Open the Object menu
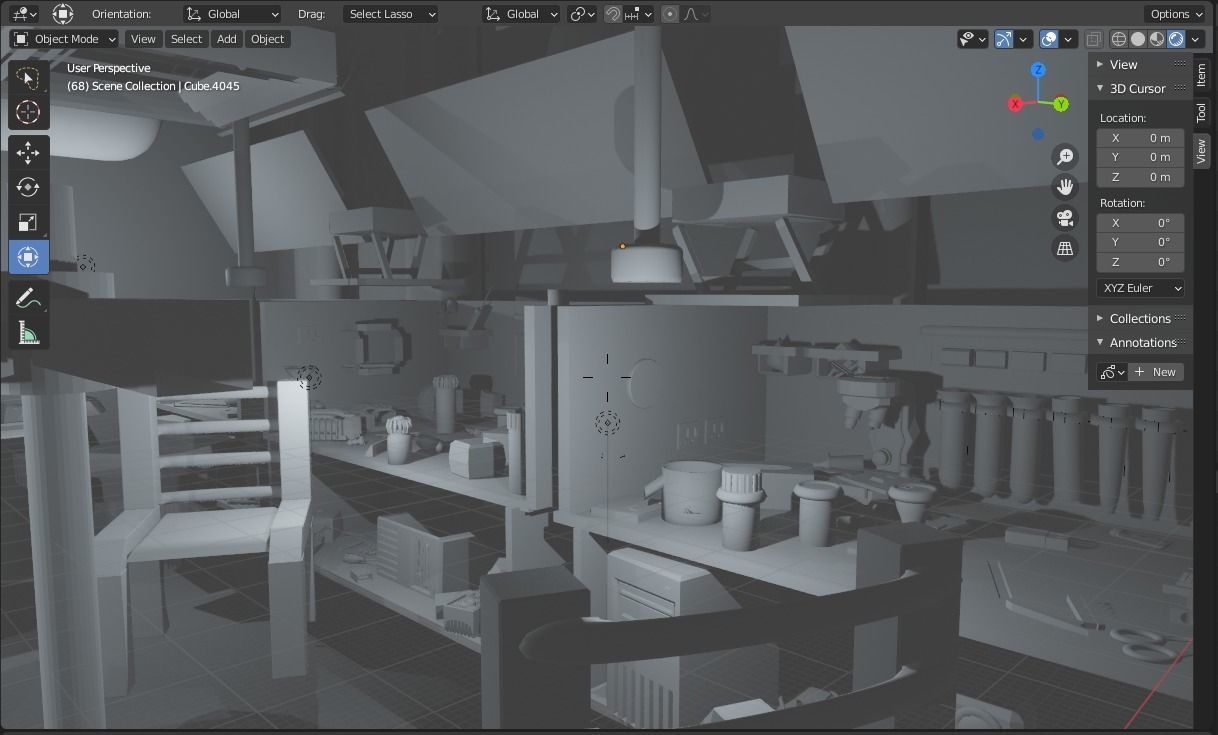 click(267, 39)
